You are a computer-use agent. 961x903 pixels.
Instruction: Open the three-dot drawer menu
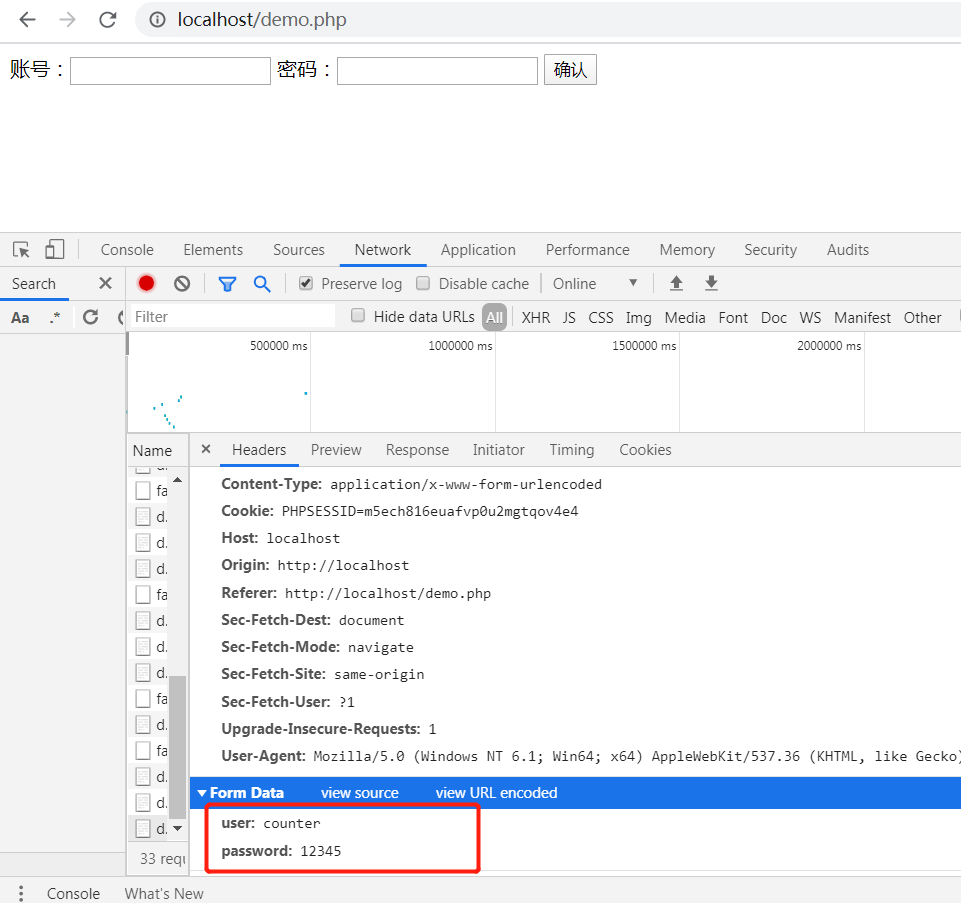[x=21, y=893]
